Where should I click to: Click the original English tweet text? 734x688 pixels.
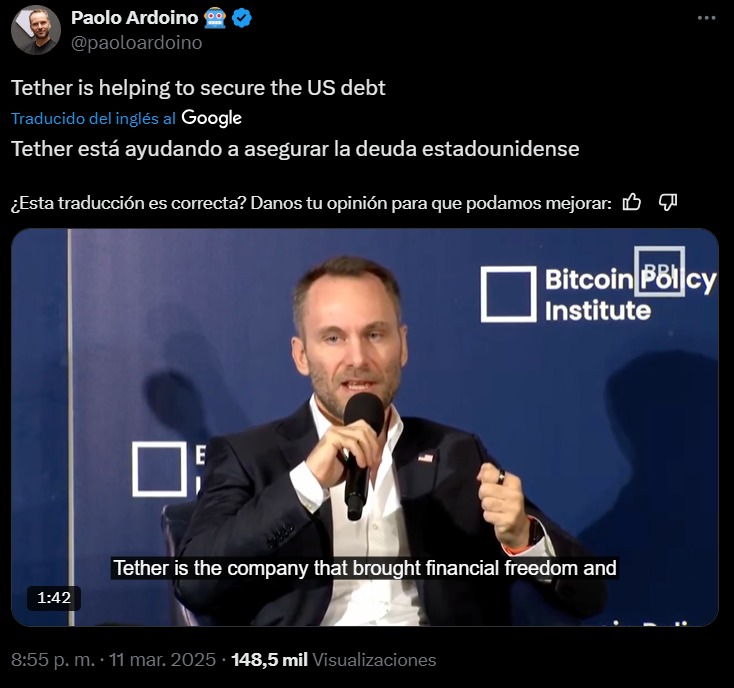point(198,88)
